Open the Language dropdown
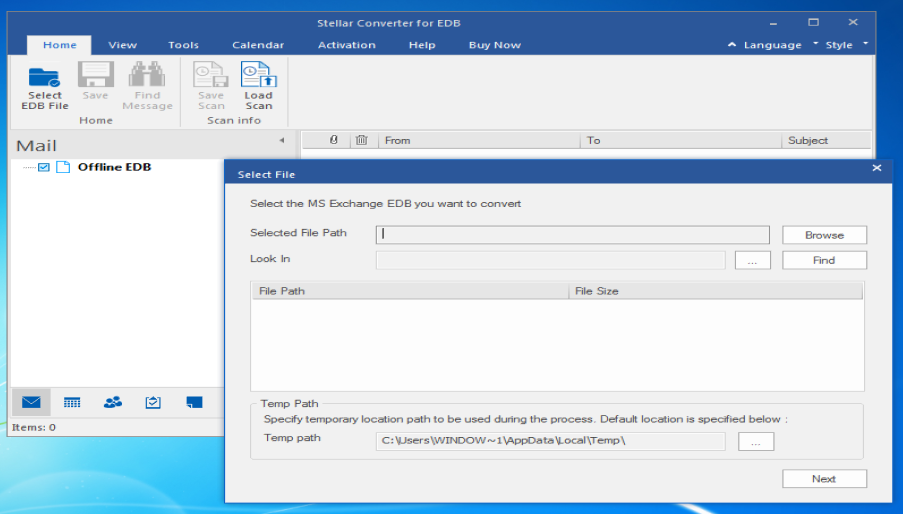This screenshot has width=903, height=514. [x=780, y=45]
